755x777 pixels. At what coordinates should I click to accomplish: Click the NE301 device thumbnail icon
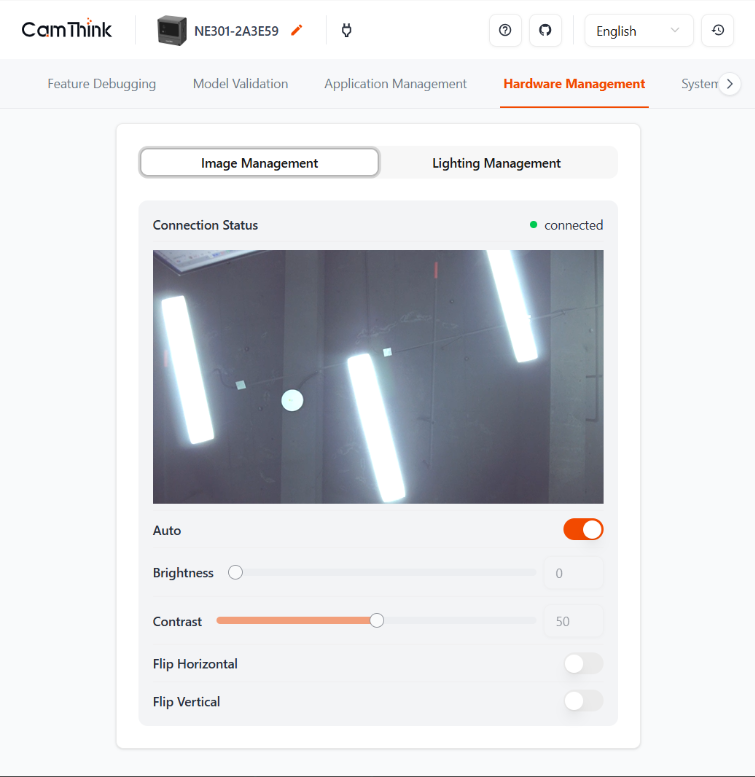172,30
